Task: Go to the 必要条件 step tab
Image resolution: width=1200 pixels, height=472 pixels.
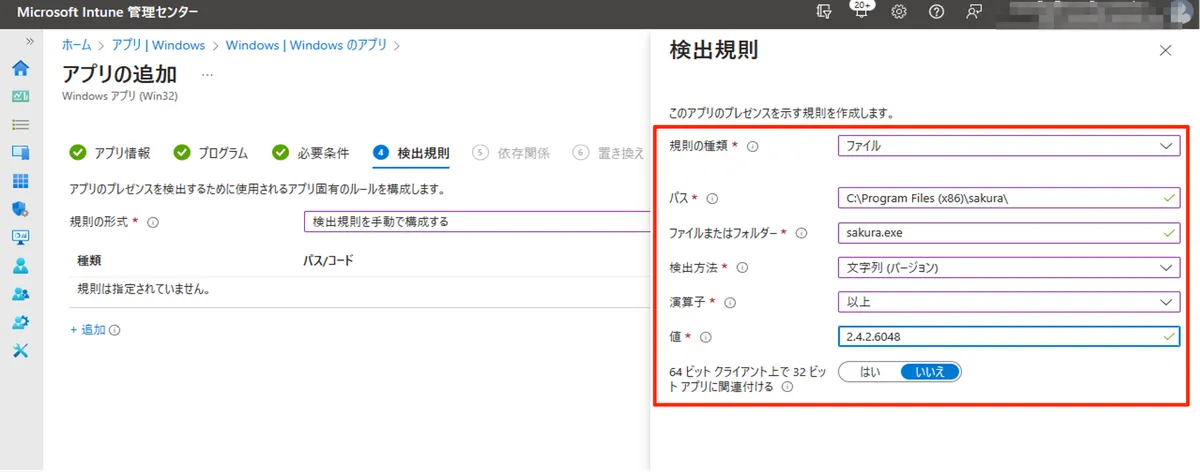Action: click(x=311, y=153)
